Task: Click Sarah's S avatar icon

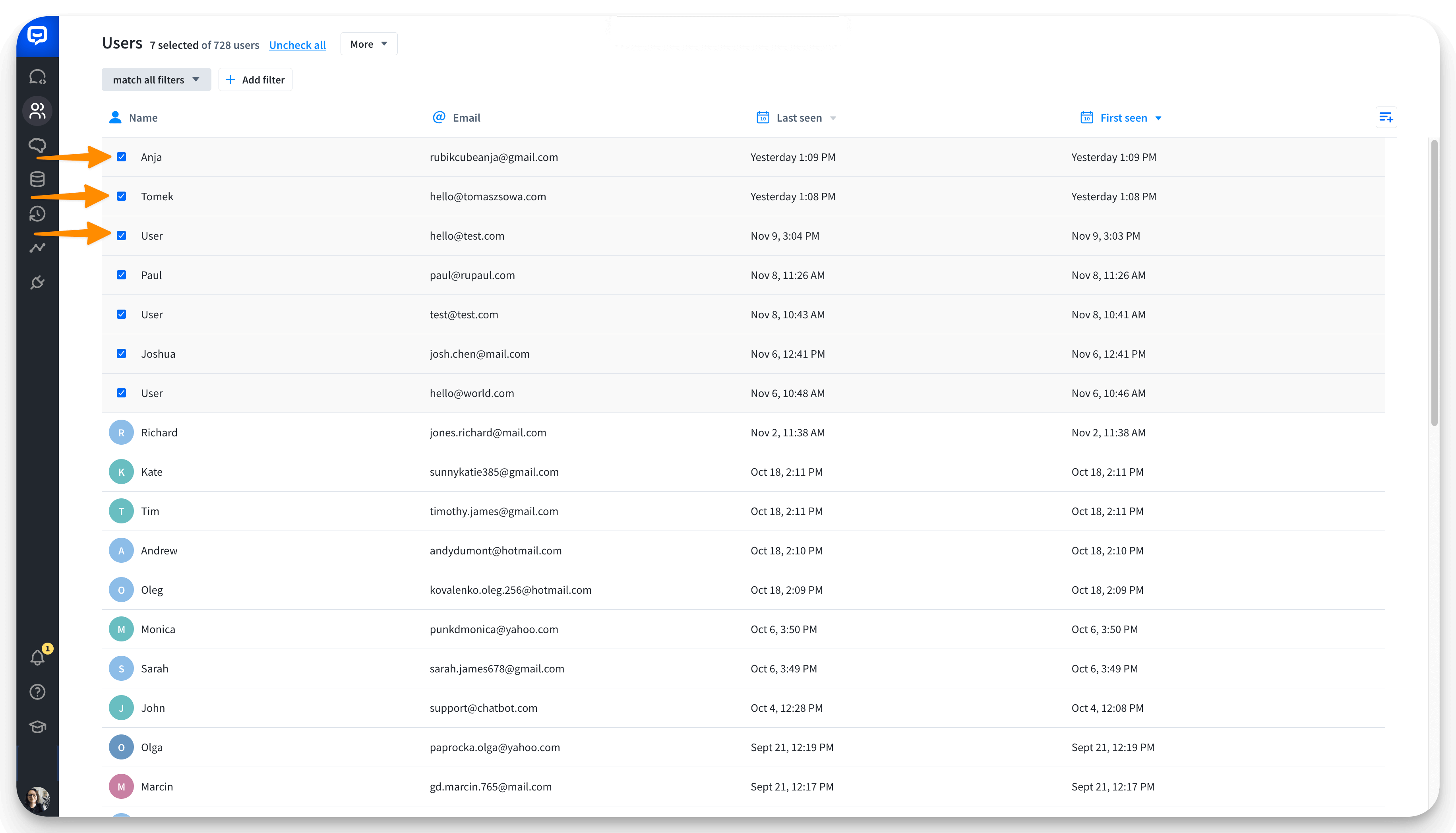Action: point(121,669)
